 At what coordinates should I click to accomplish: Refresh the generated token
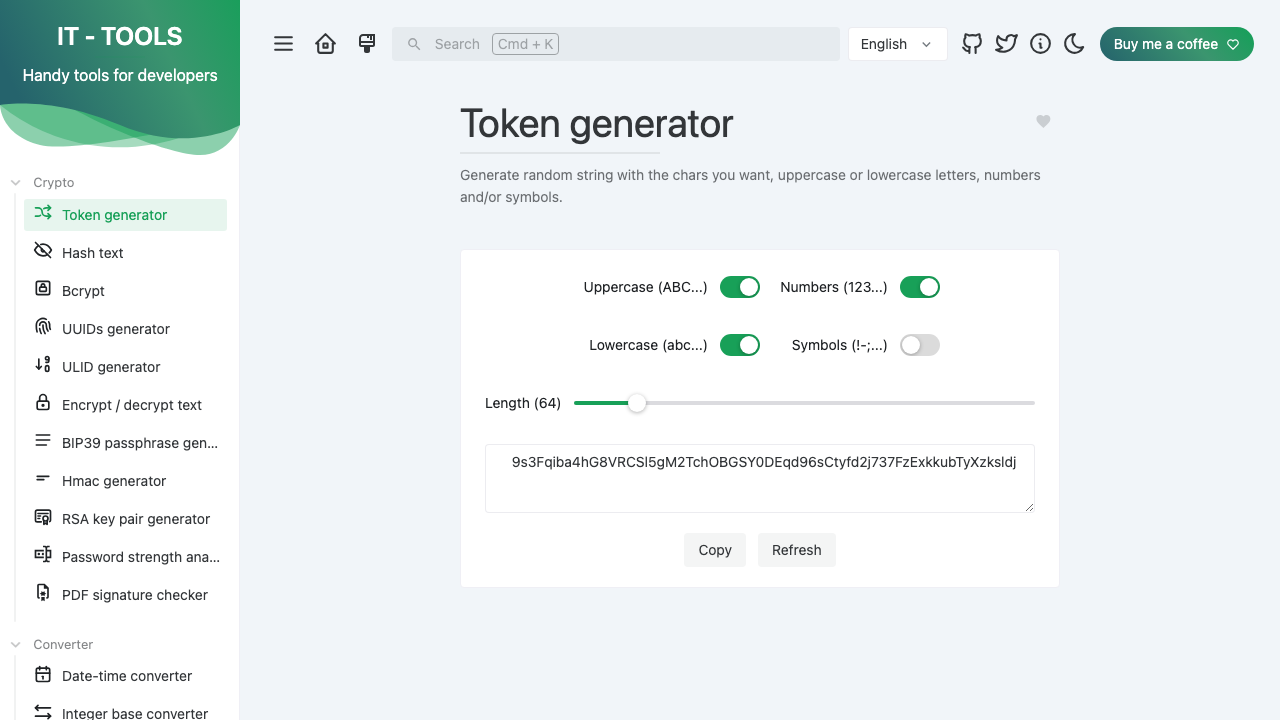coord(797,550)
